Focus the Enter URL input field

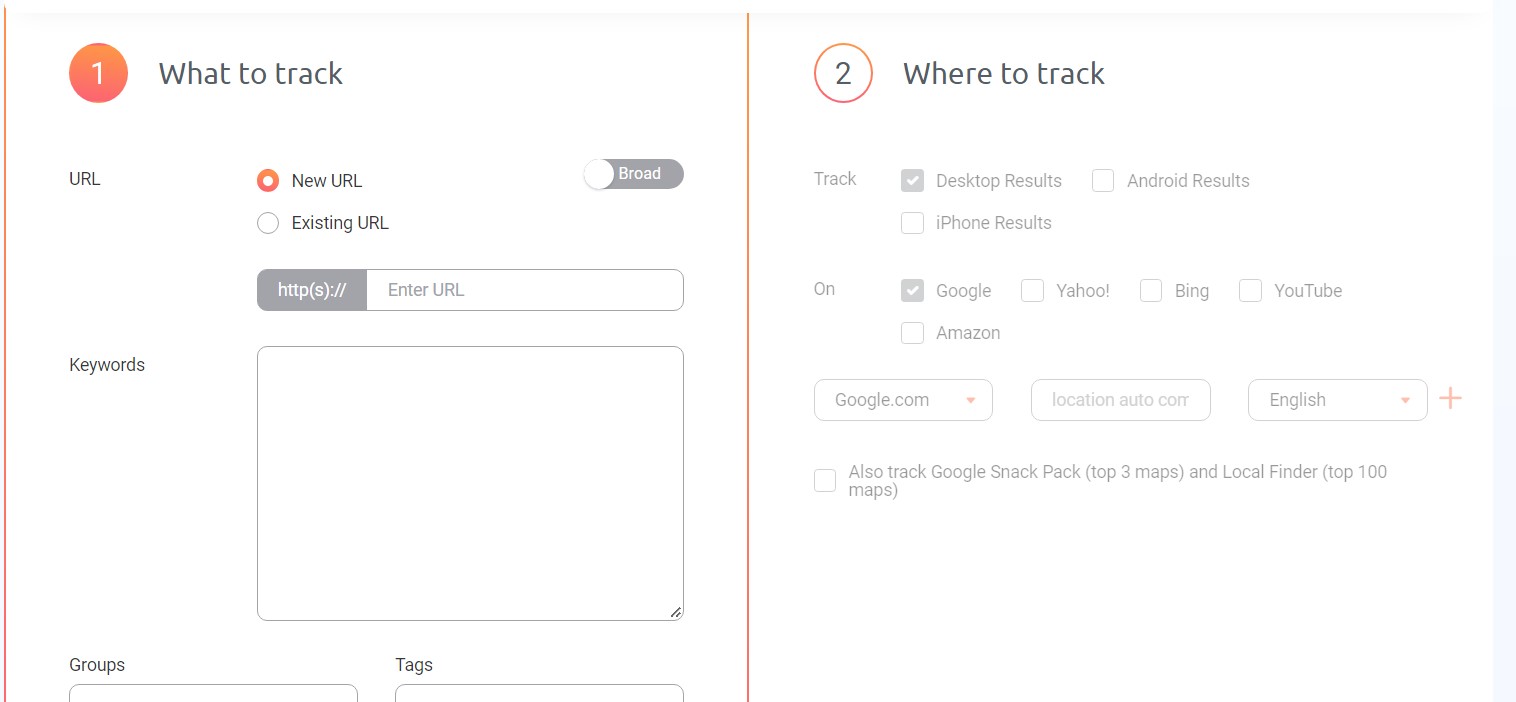coord(525,290)
